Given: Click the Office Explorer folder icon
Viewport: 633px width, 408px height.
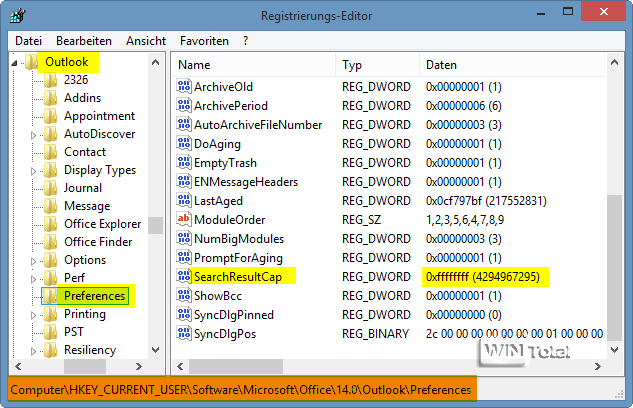Looking at the screenshot, I should coord(50,224).
